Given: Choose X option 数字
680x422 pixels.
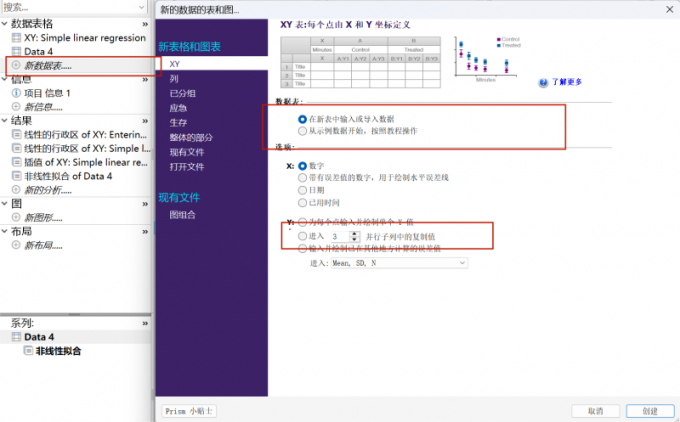Looking at the screenshot, I should 302,166.
